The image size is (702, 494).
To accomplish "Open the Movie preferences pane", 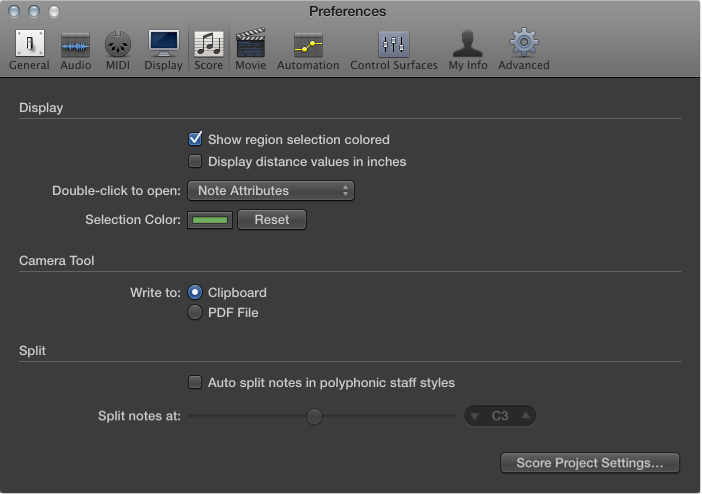I will pos(251,50).
